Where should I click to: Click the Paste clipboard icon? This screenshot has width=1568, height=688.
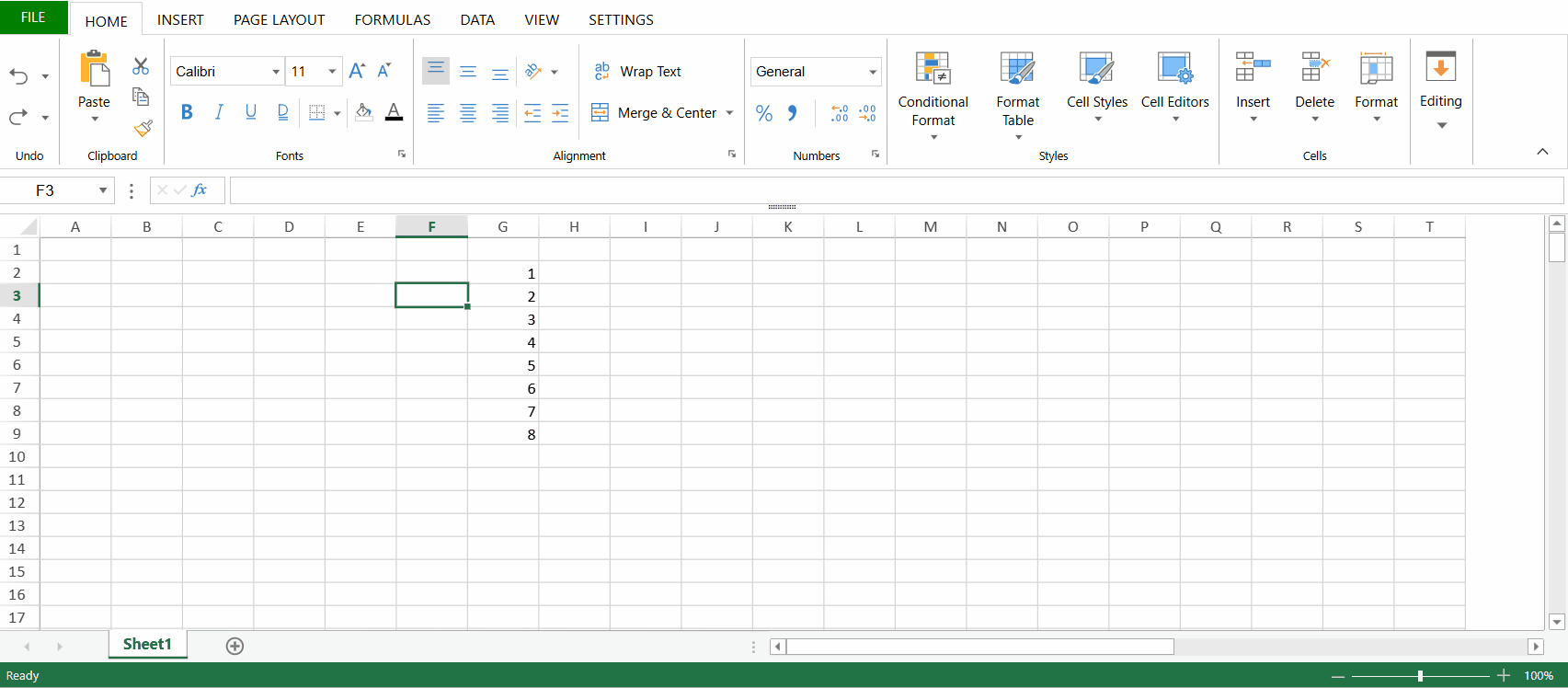pyautogui.click(x=94, y=69)
